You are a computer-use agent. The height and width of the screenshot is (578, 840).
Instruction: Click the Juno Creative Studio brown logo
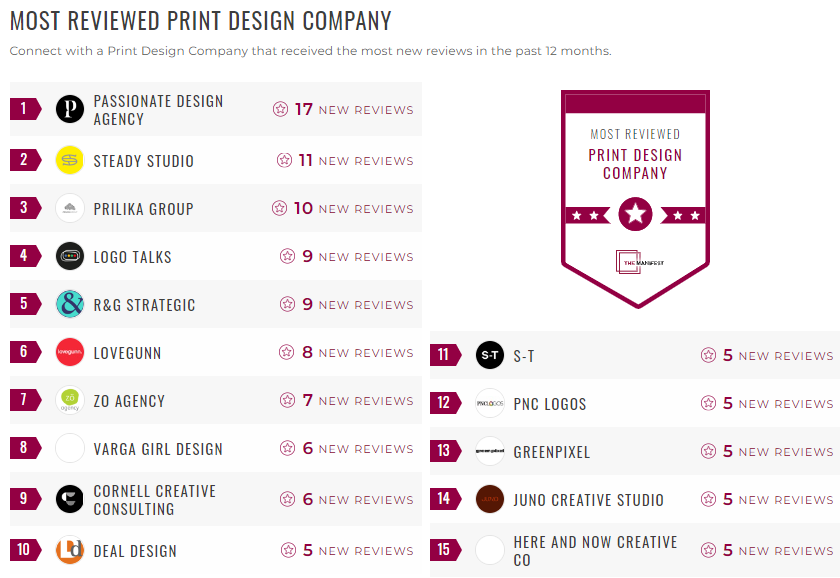click(489, 499)
